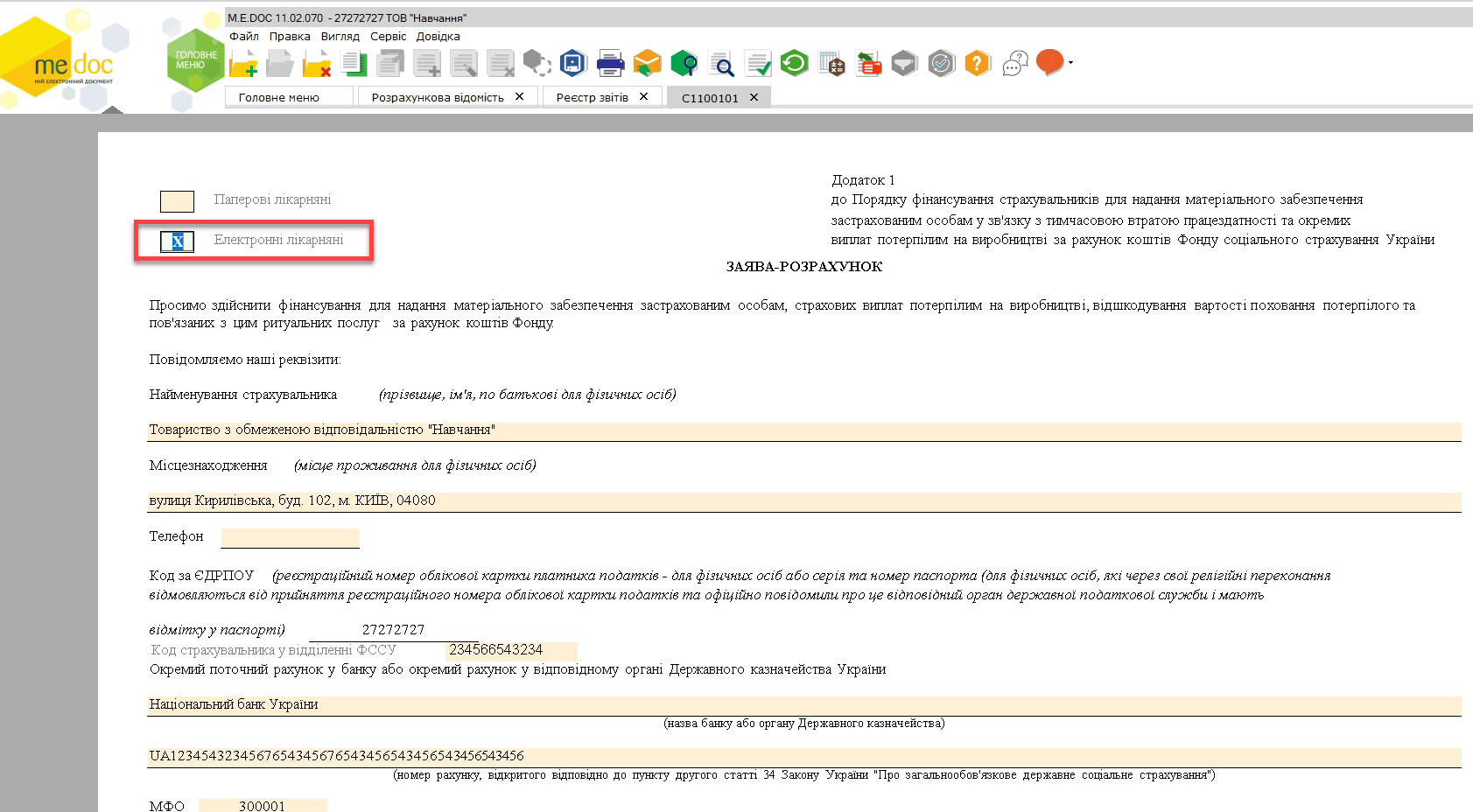The width and height of the screenshot is (1473, 812).
Task: Switch to the Реєстр звітів tab
Action: [x=593, y=97]
